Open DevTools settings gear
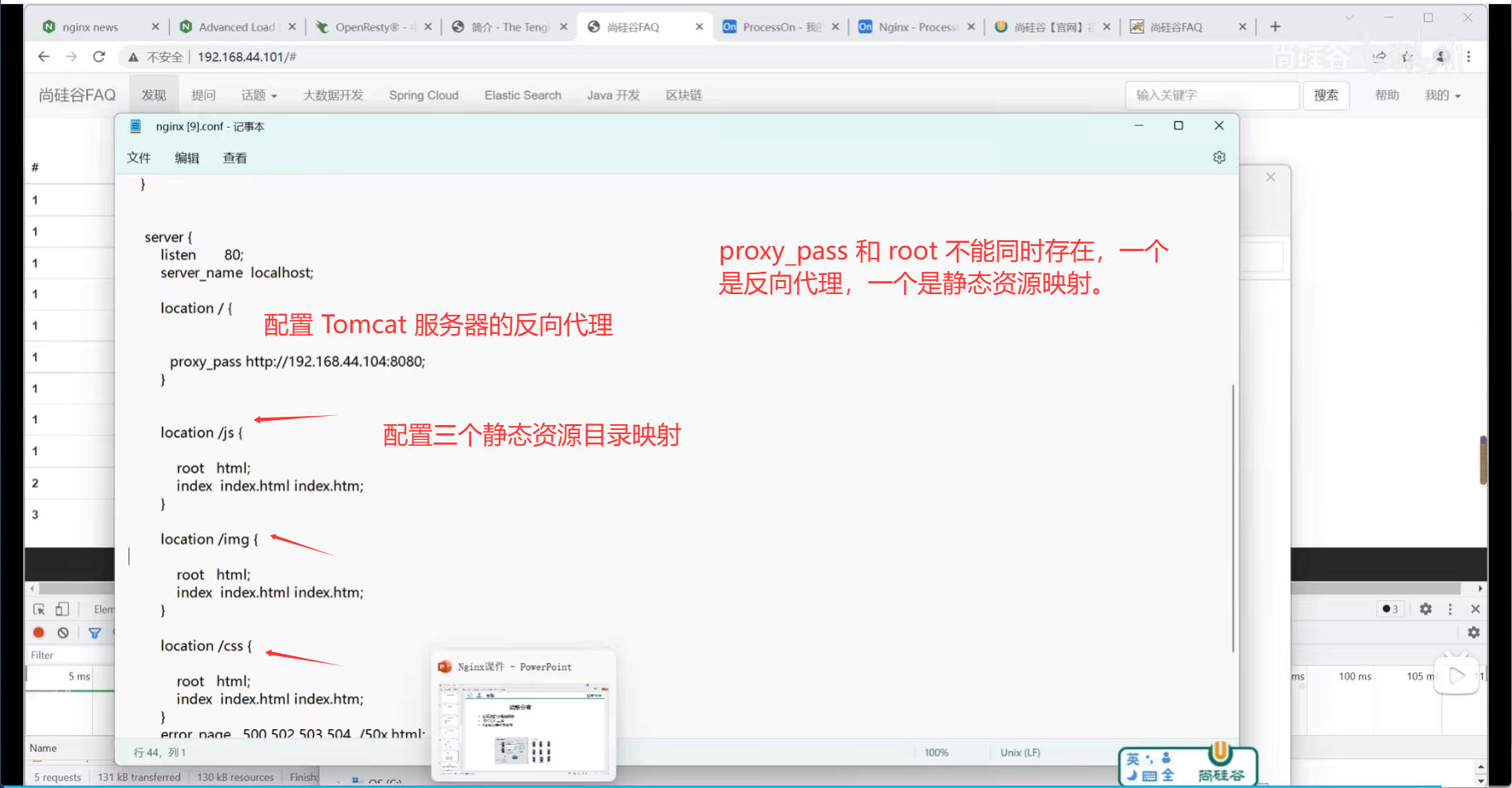The height and width of the screenshot is (788, 1512). tap(1425, 609)
